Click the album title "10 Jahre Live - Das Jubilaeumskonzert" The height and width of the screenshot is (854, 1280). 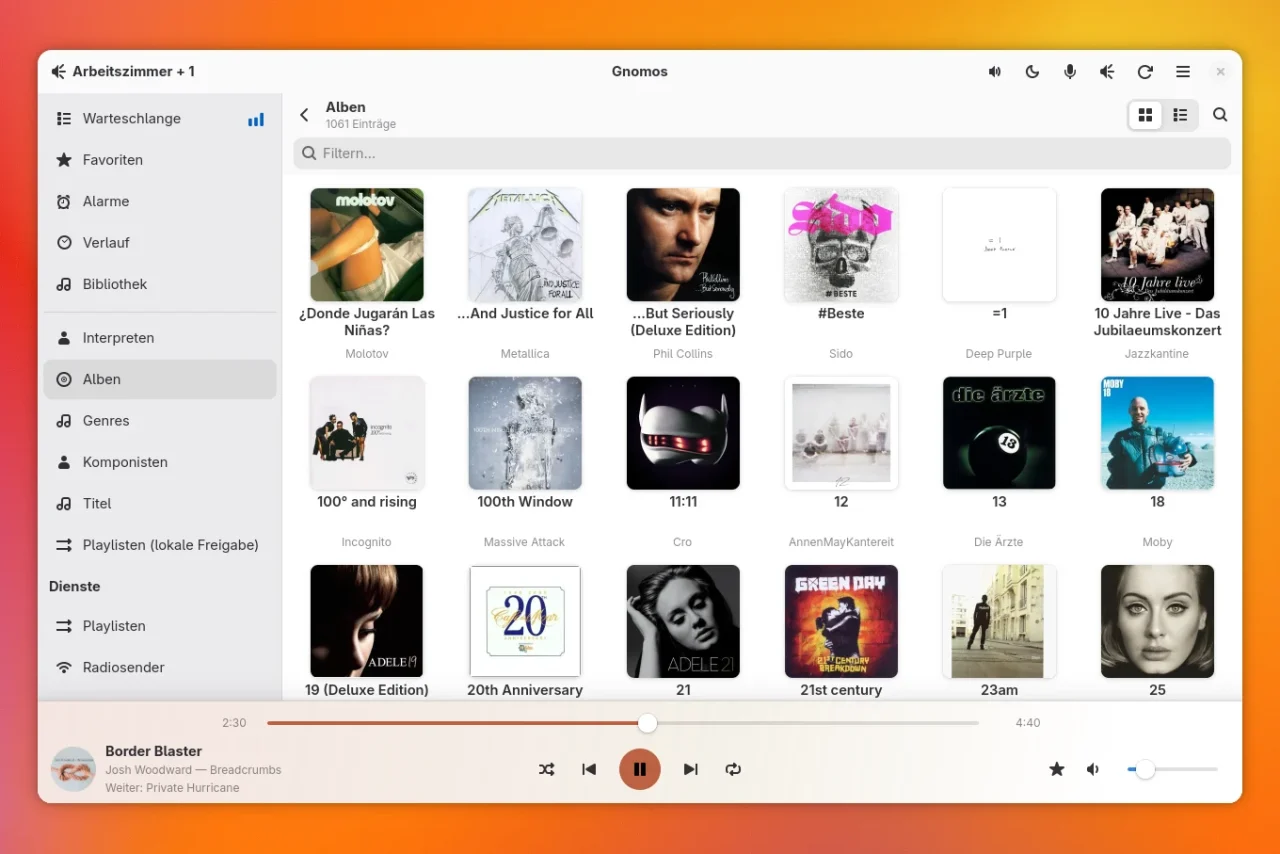pyautogui.click(x=1157, y=322)
